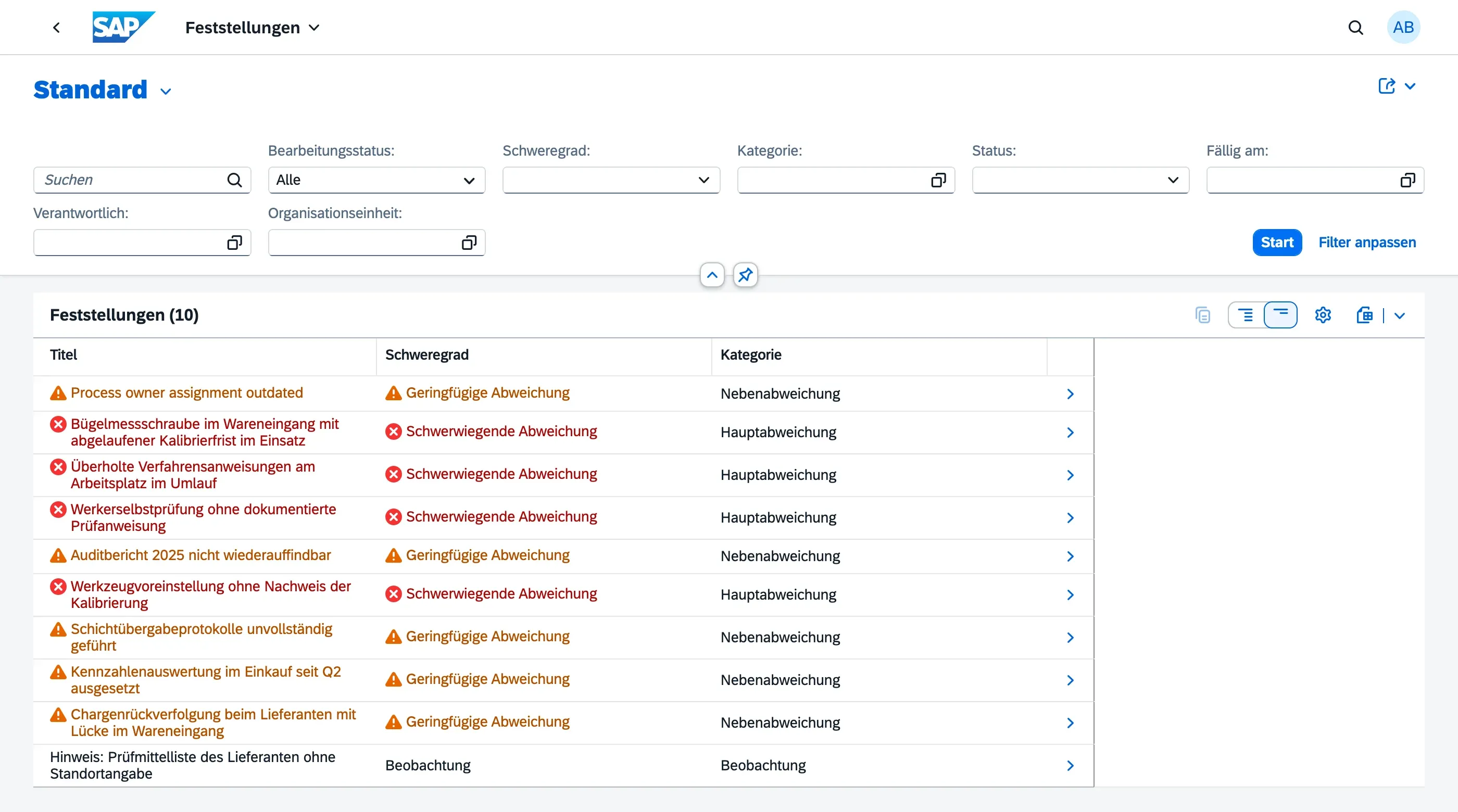Screen dimensions: 1458x812
Task: Open value help for Kategorie filter
Action: 938,180
